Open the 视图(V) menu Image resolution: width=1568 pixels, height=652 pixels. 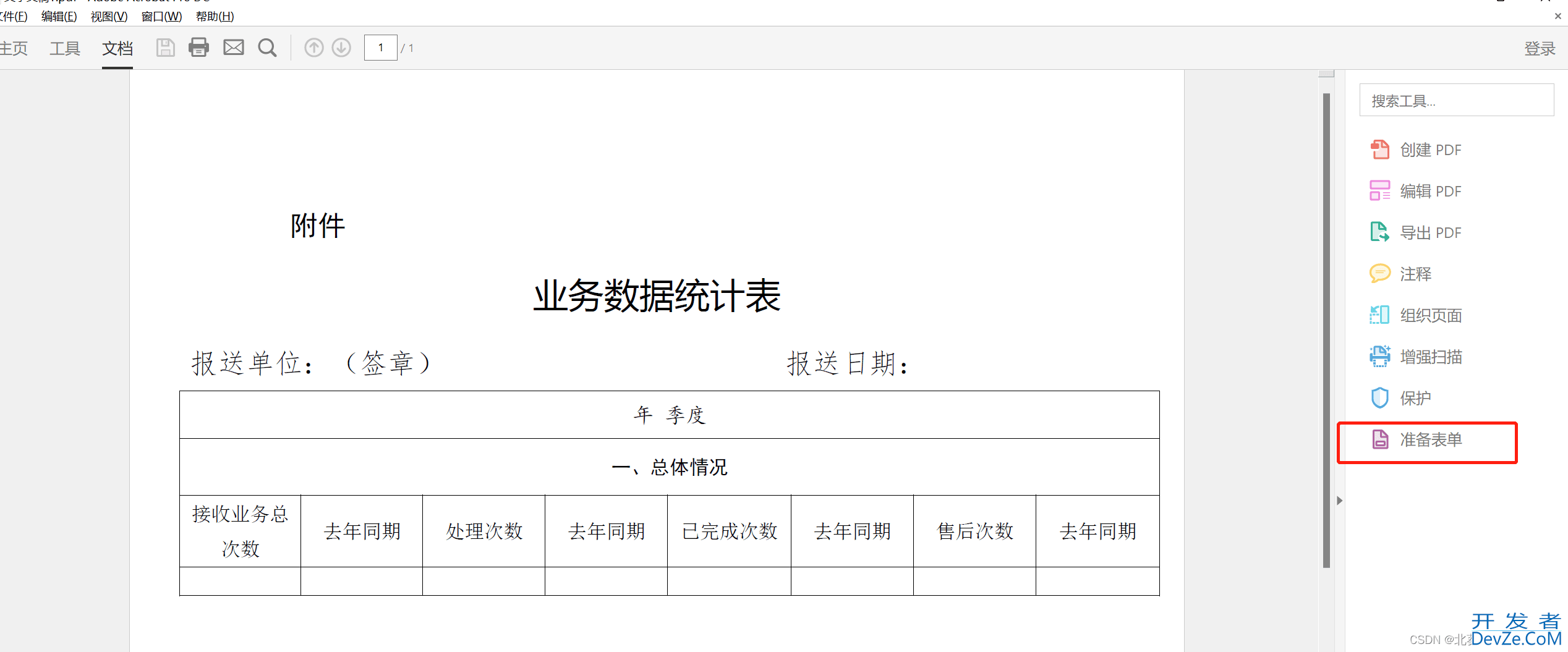point(109,17)
